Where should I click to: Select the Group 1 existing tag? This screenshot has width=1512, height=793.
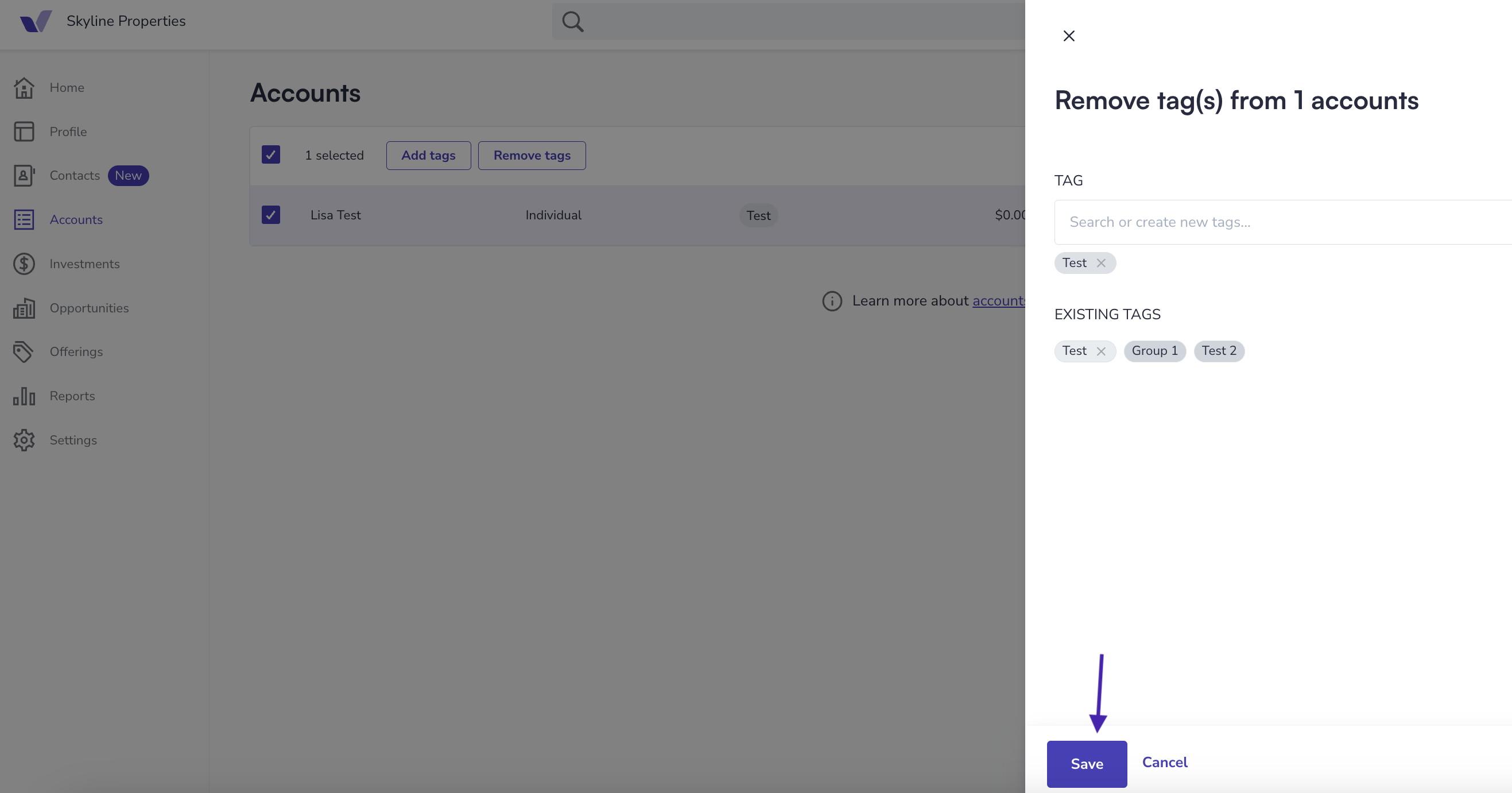point(1154,351)
